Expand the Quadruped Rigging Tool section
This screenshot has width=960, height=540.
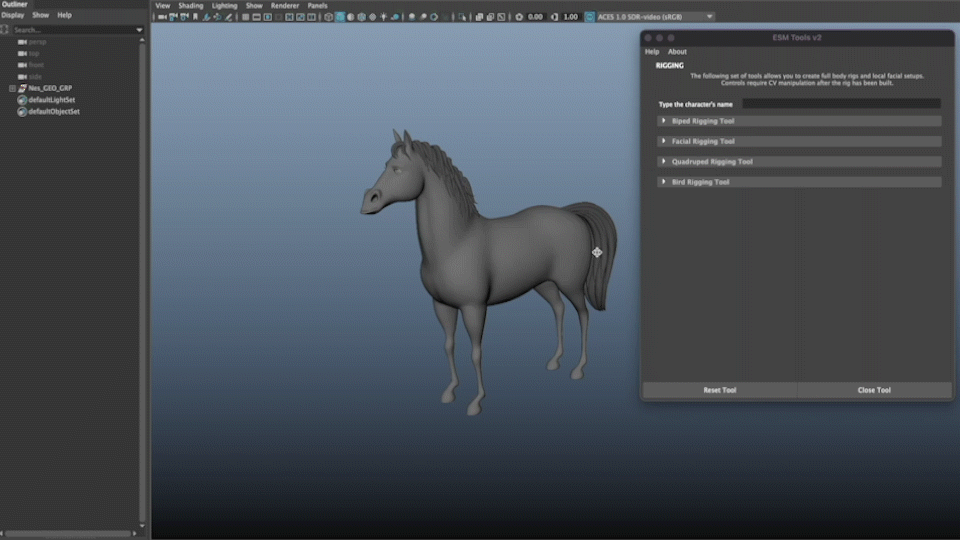799,162
